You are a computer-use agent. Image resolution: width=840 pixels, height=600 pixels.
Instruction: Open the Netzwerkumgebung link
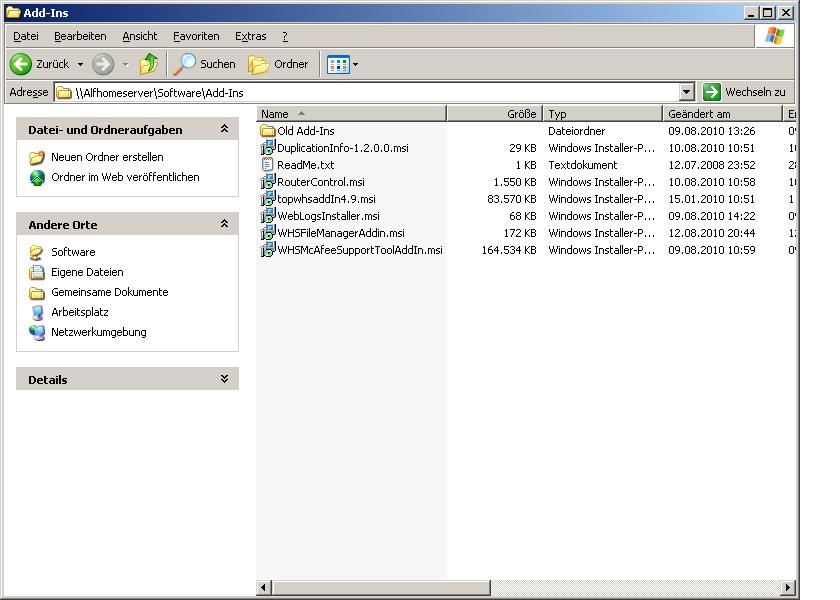pos(99,332)
